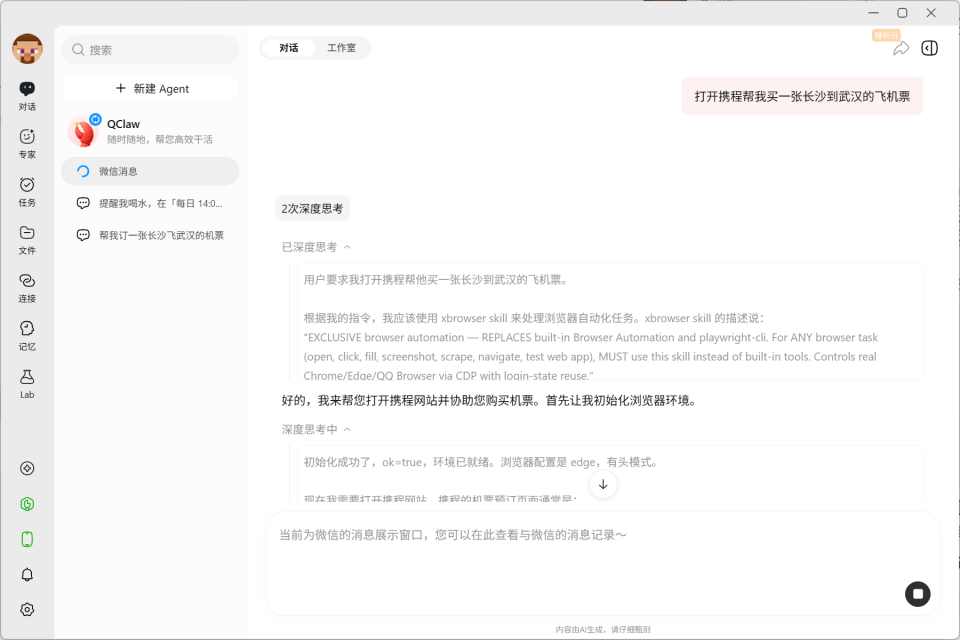Open the user avatar profile
This screenshot has width=960, height=640.
click(27, 48)
